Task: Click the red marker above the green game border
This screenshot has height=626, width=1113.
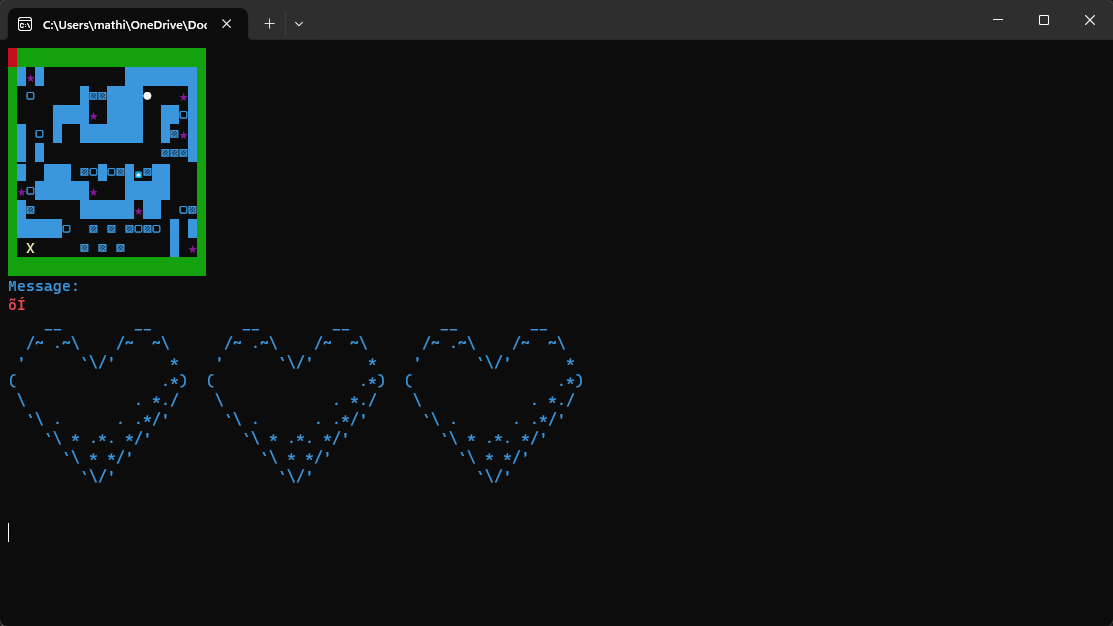Action: (12, 57)
